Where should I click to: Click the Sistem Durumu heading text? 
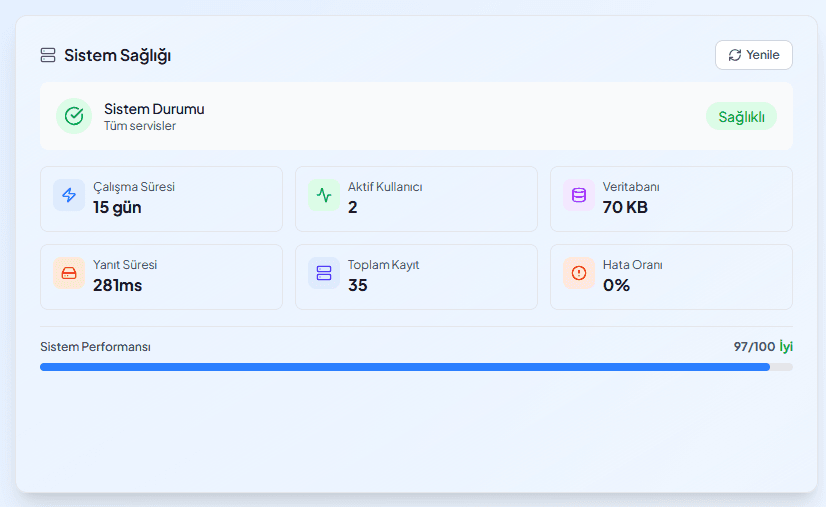pyautogui.click(x=154, y=109)
